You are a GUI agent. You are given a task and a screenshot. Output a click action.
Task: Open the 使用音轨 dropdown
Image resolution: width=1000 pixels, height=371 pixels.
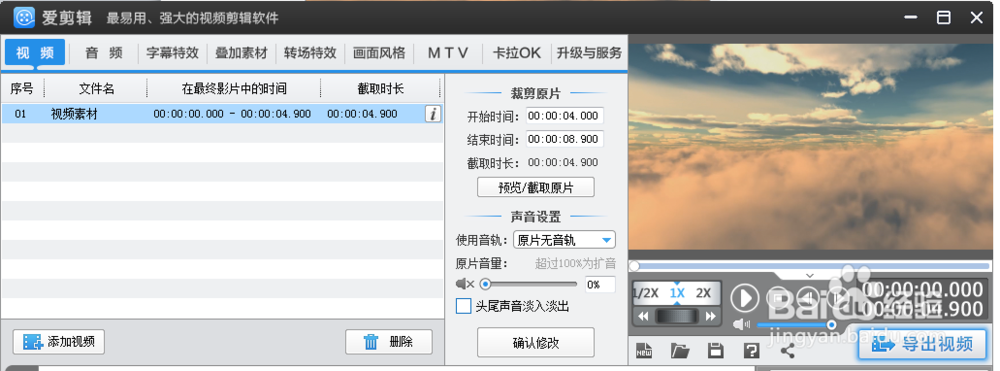pos(564,240)
